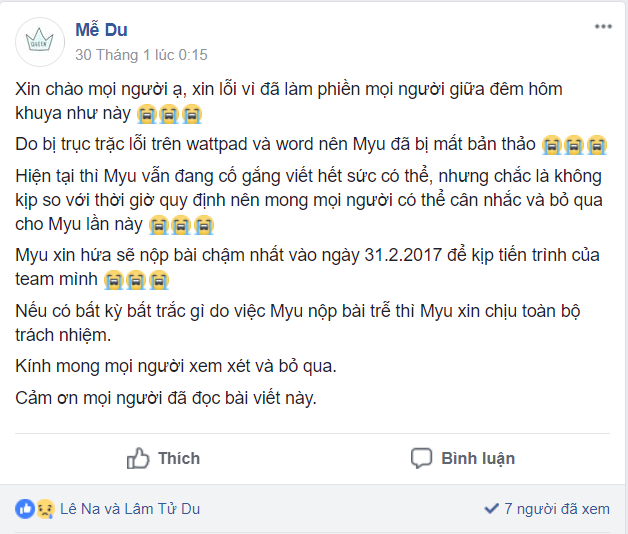Screen dimensions: 628x534
Task: Open the three-dot post options menu
Action: (x=603, y=27)
